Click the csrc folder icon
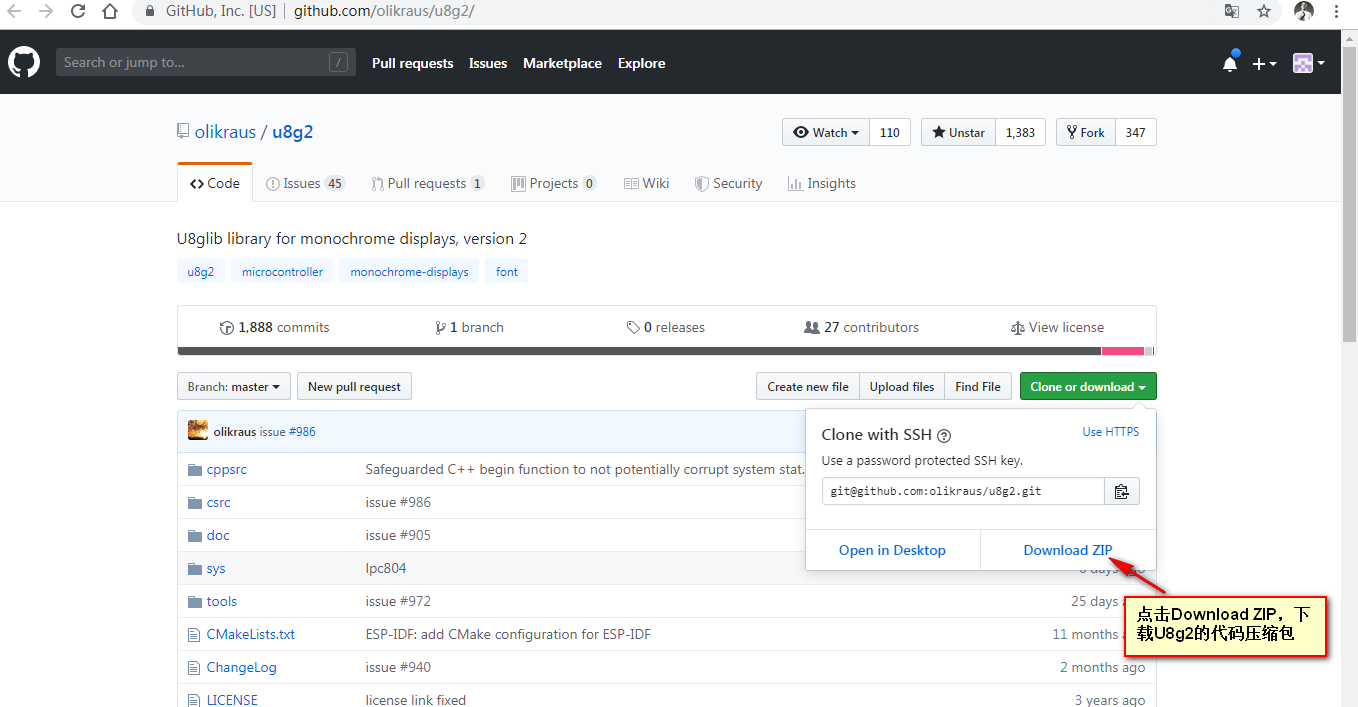 195,502
